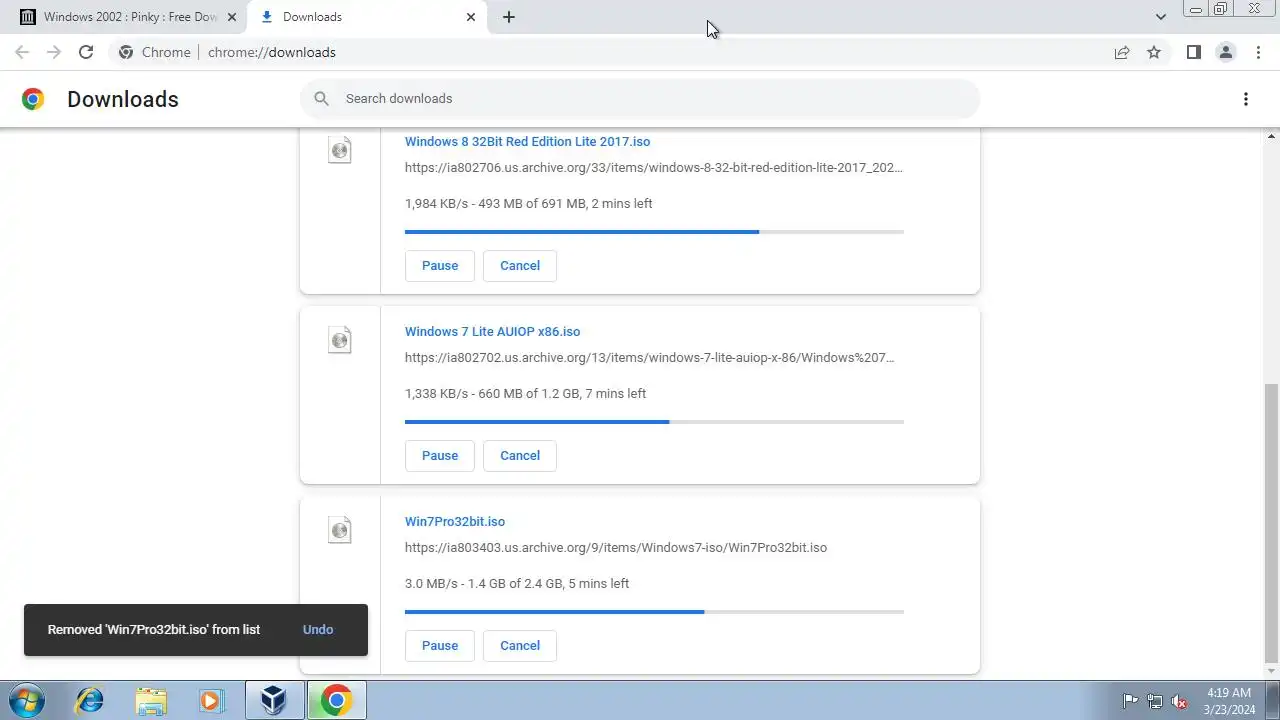
Task: Click the Downloads page heading
Action: click(123, 99)
